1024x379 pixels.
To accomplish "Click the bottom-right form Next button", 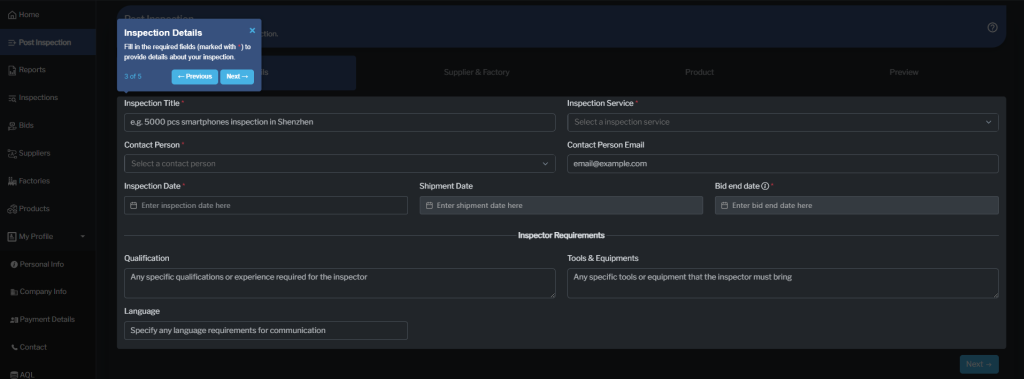I will [x=979, y=364].
